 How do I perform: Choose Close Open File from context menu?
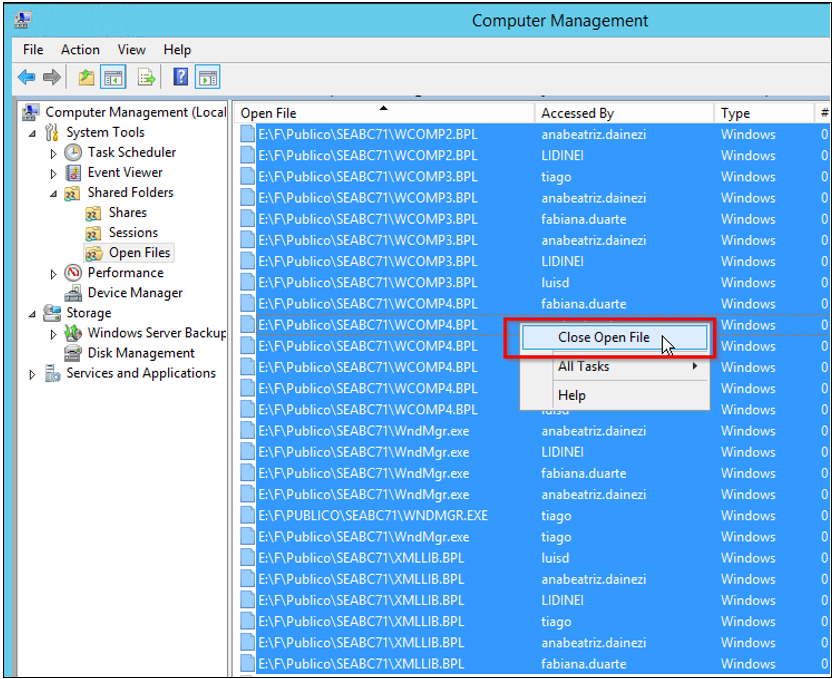pos(603,338)
